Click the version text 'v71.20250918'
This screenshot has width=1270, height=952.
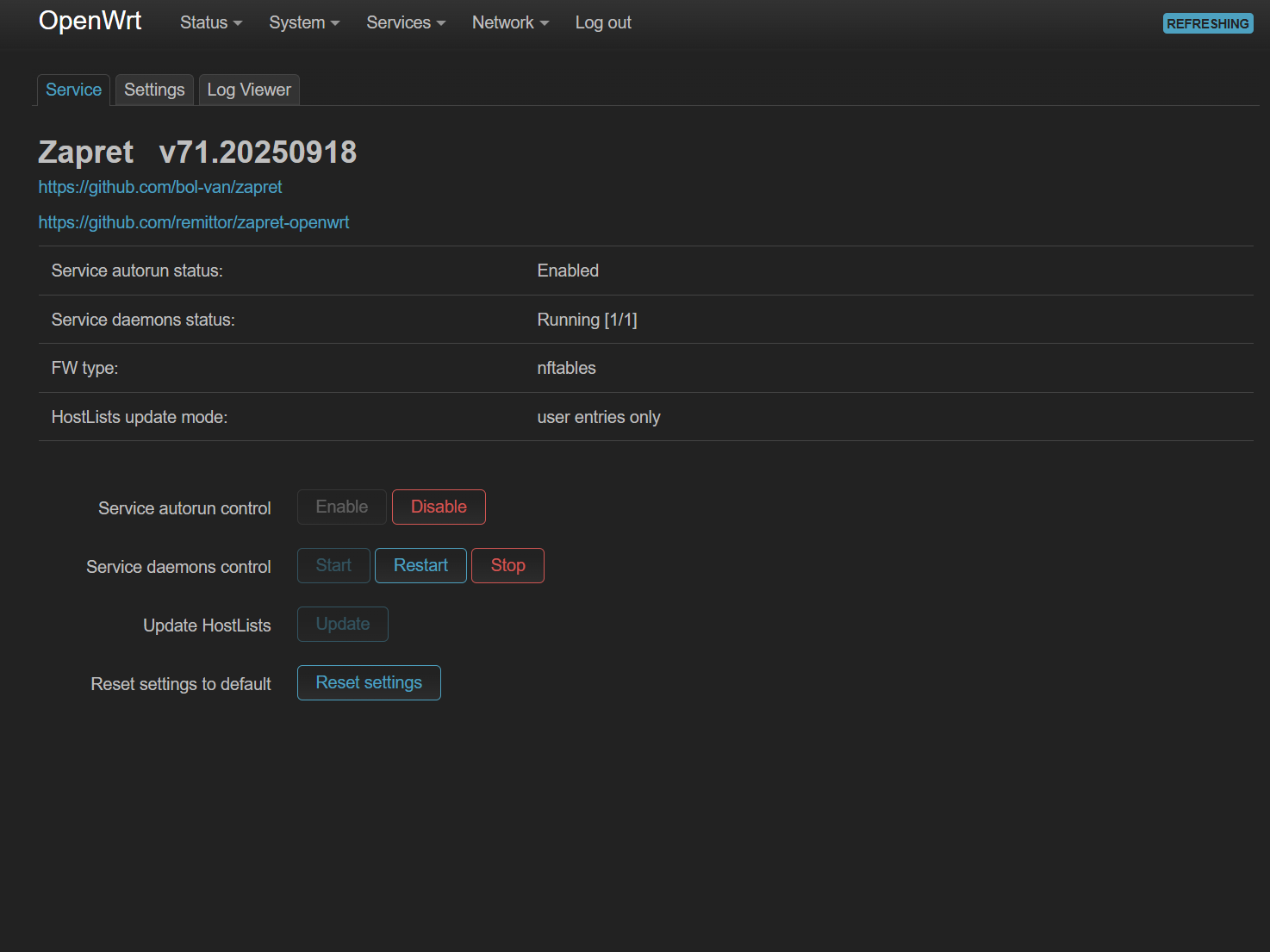click(258, 152)
